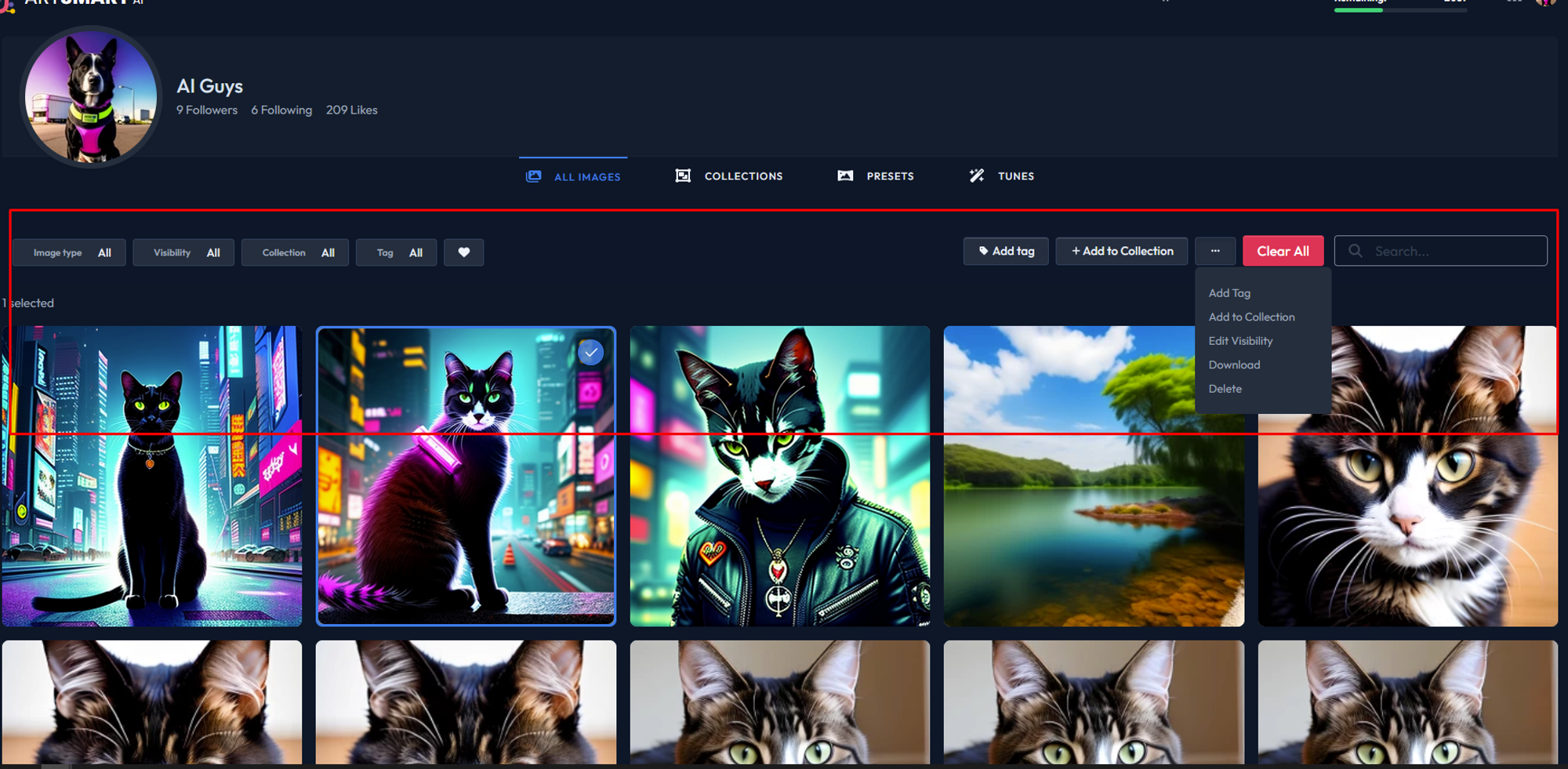Screen dimensions: 1568x769
Task: Click the AI Guys profile name
Action: point(209,86)
